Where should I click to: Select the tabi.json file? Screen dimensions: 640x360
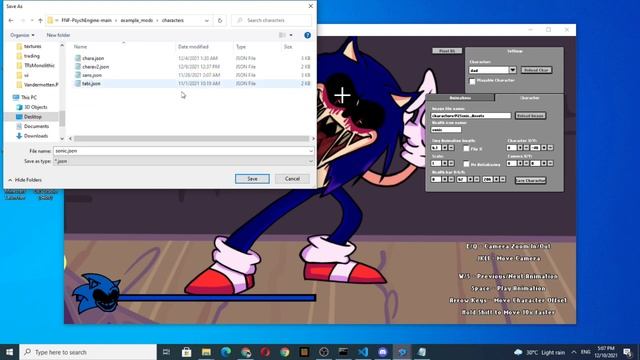click(91, 83)
